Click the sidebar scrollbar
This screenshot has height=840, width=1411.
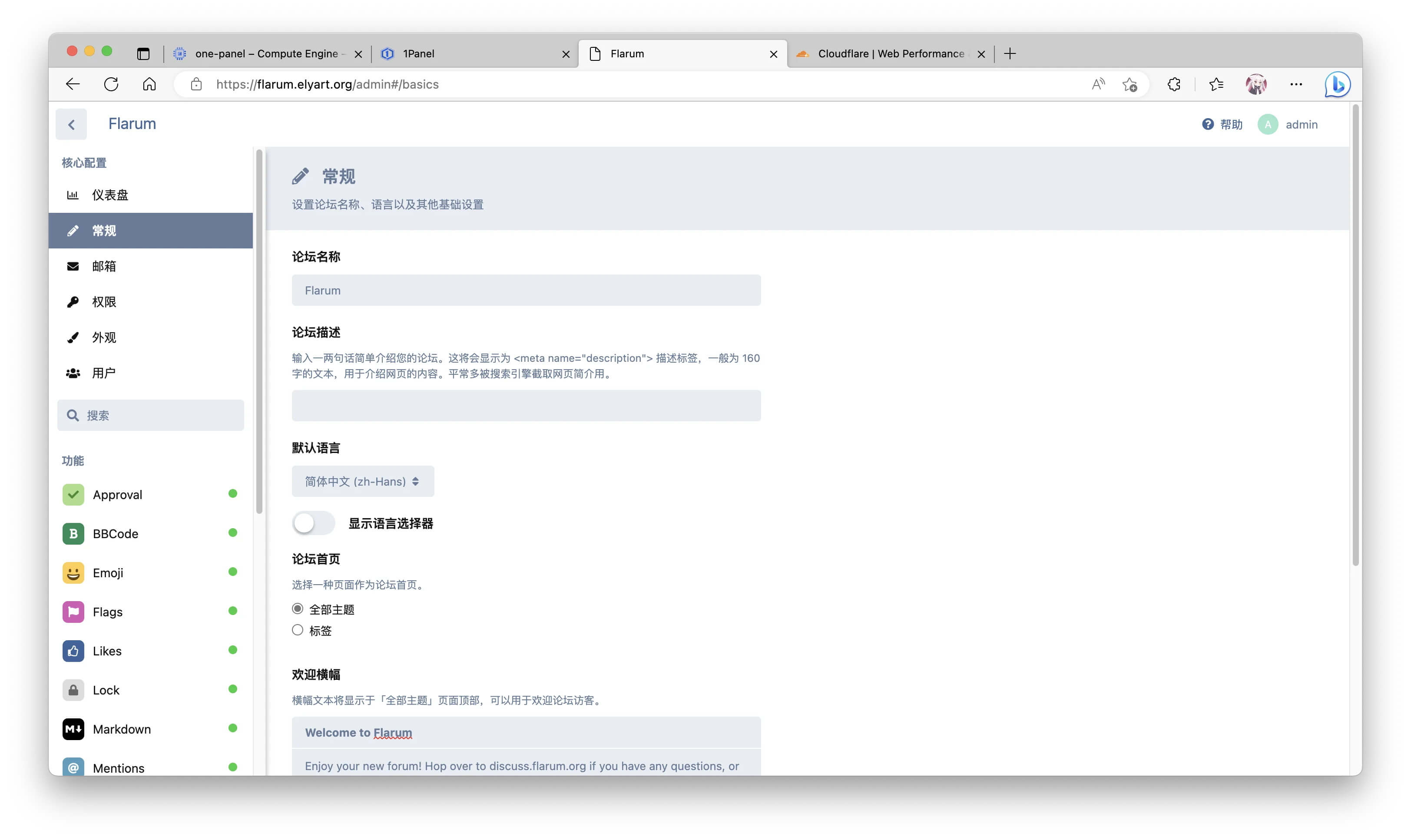point(259,331)
